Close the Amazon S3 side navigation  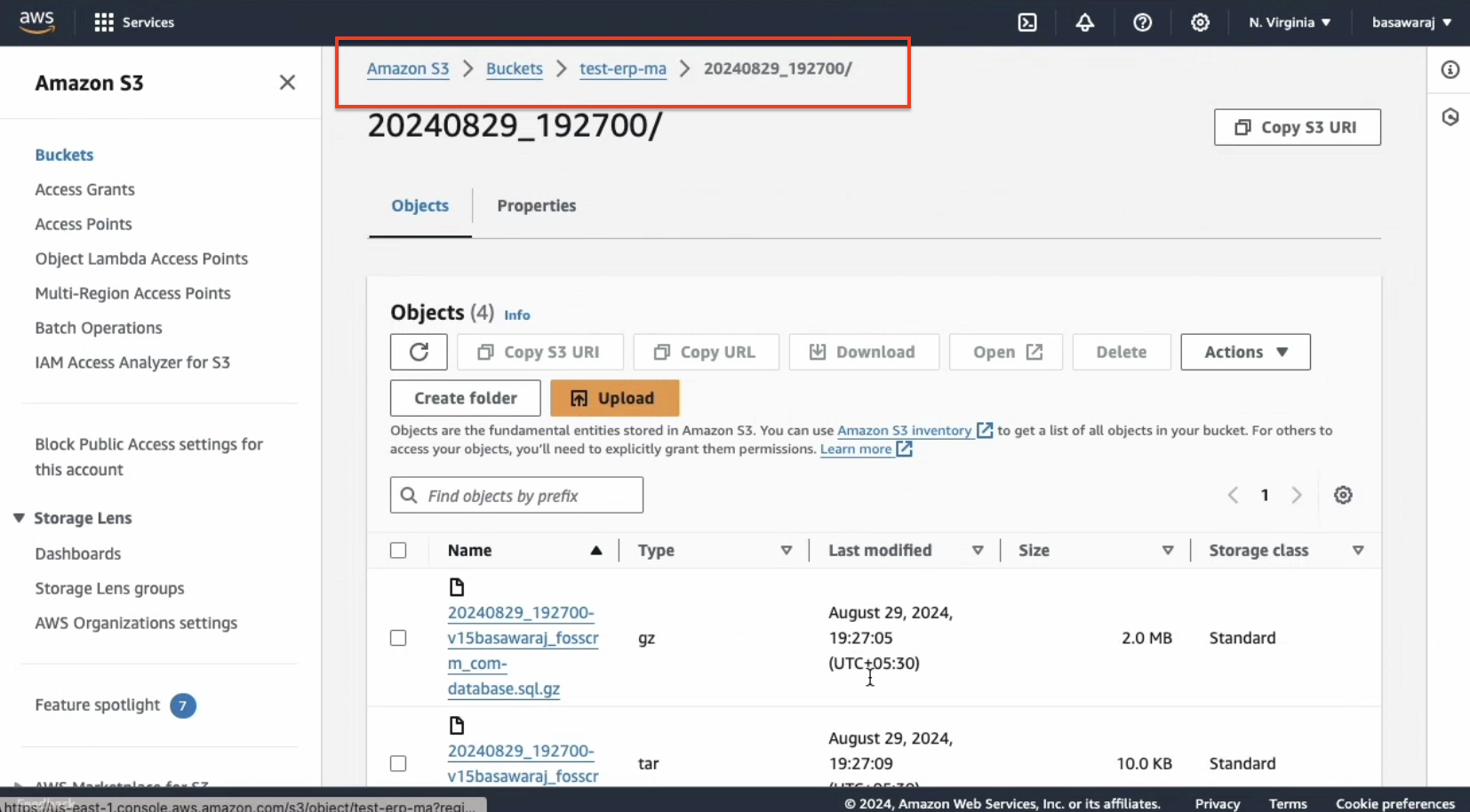pyautogui.click(x=287, y=83)
